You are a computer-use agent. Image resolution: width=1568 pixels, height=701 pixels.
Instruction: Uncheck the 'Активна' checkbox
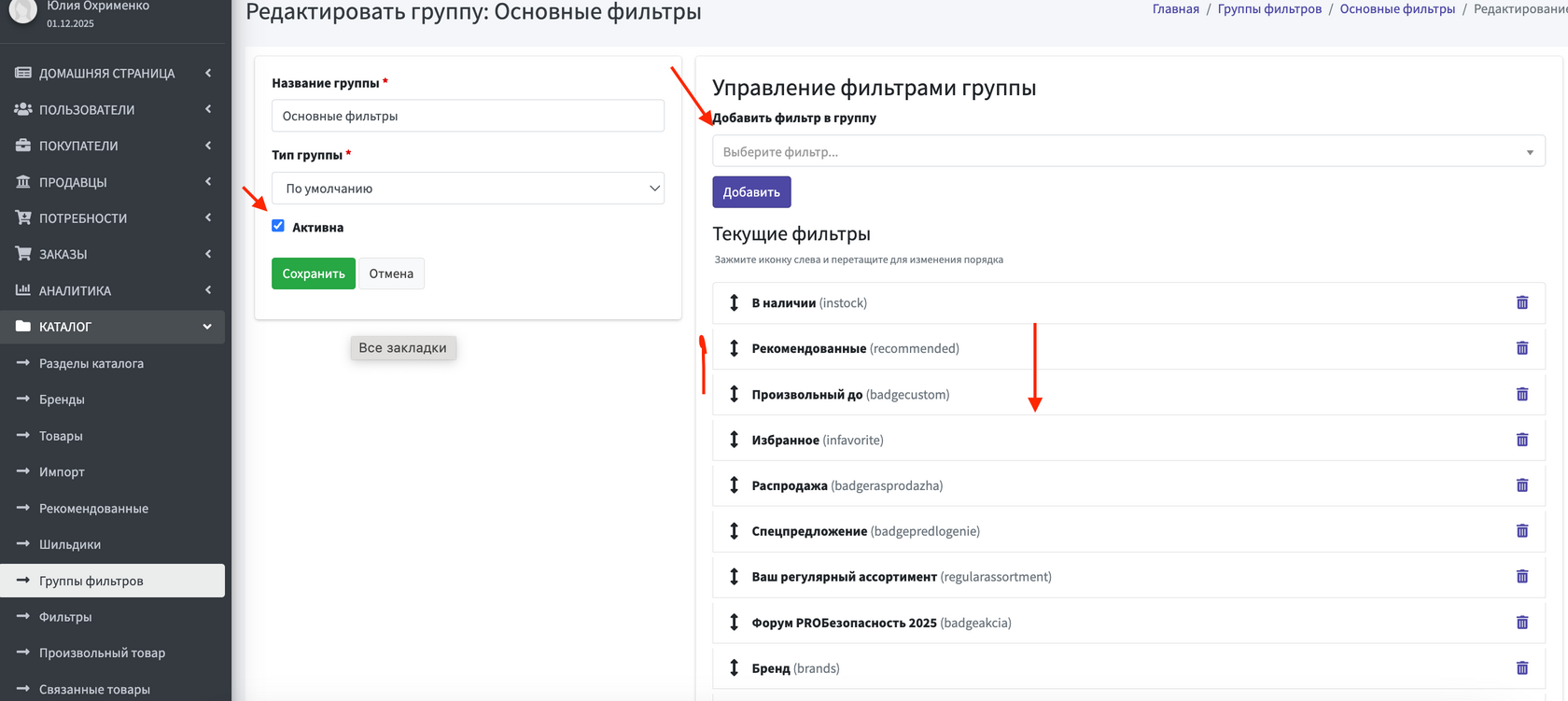278,226
